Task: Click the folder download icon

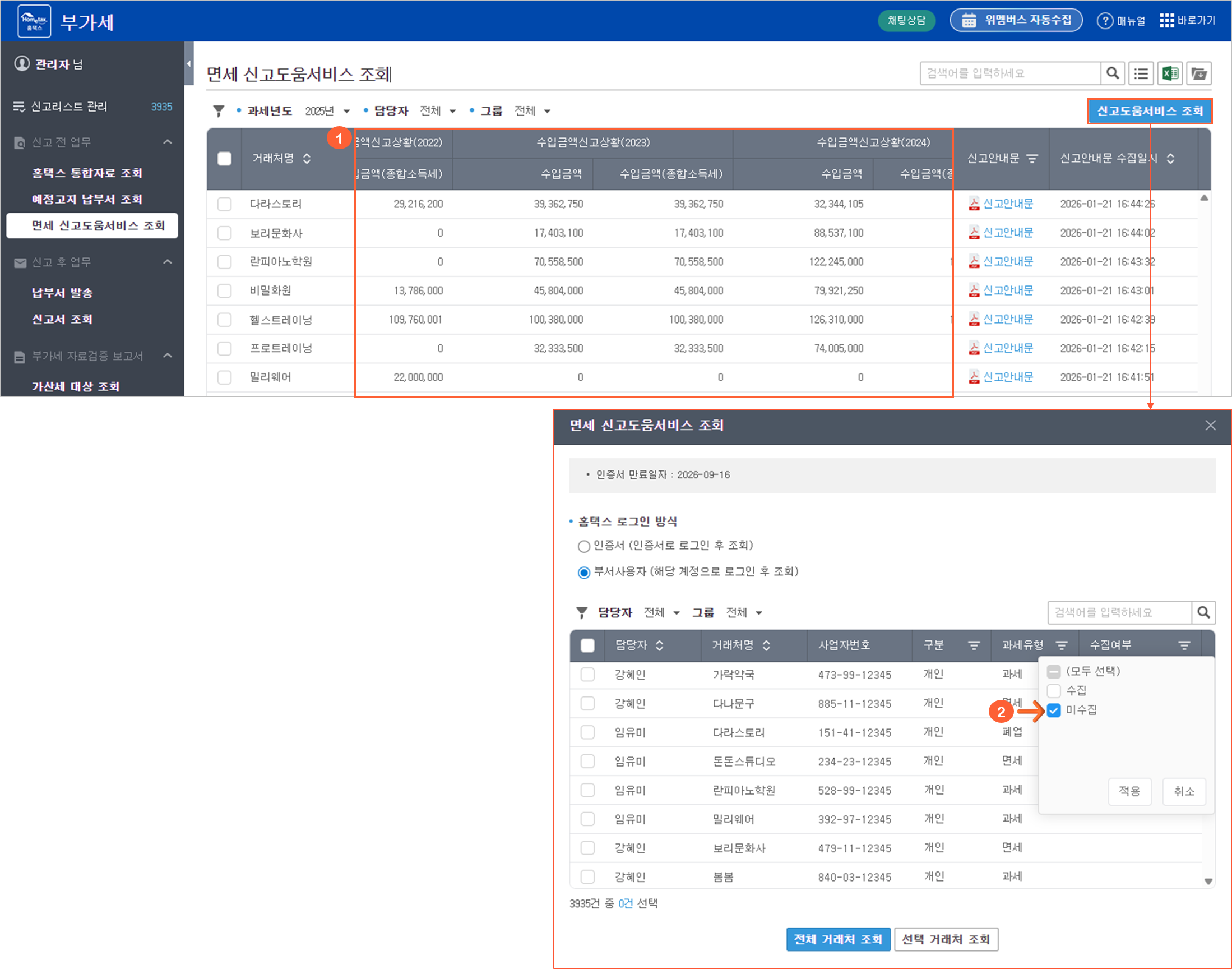Action: coord(1198,73)
